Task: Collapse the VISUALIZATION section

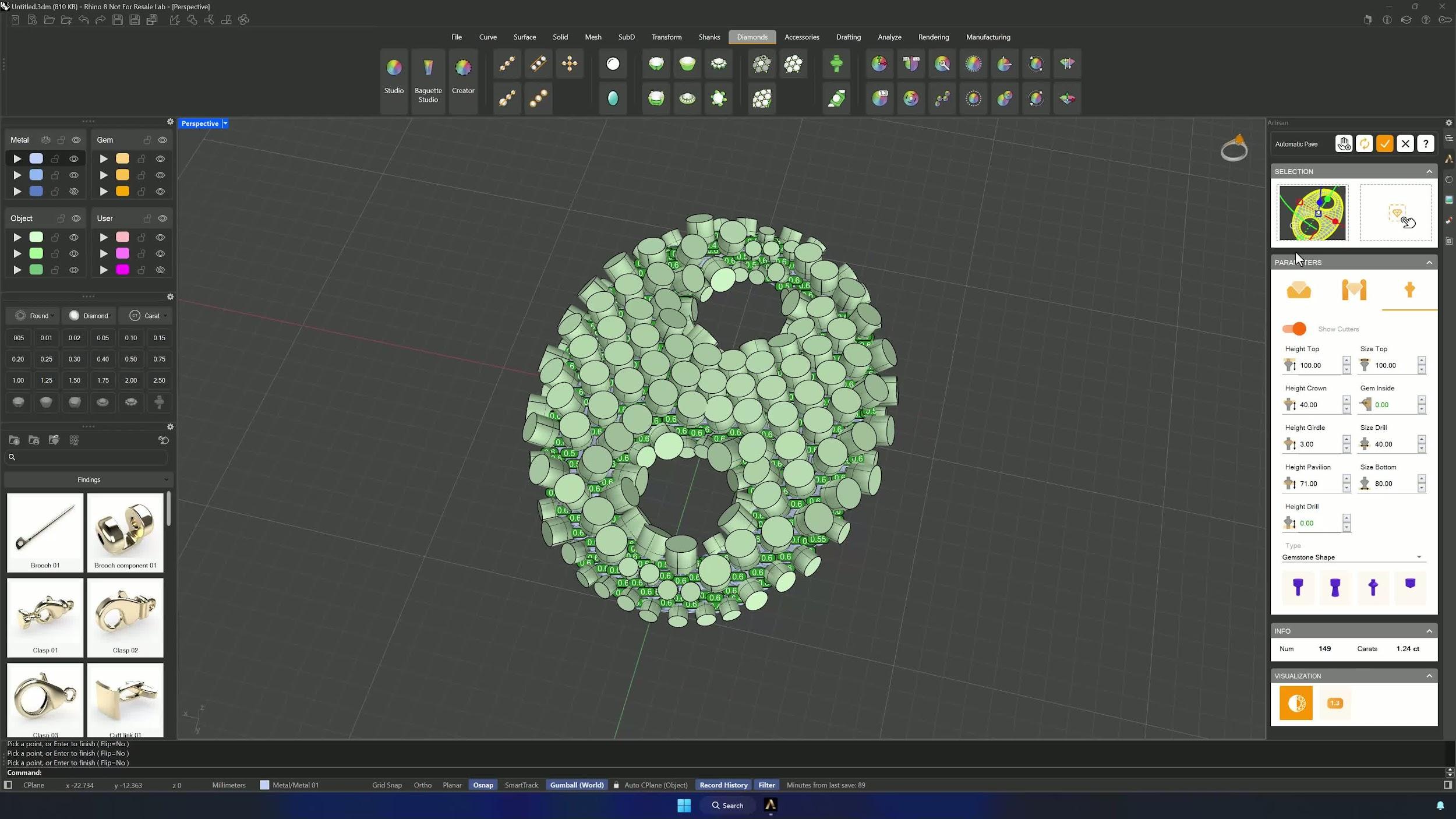Action: [1429, 676]
